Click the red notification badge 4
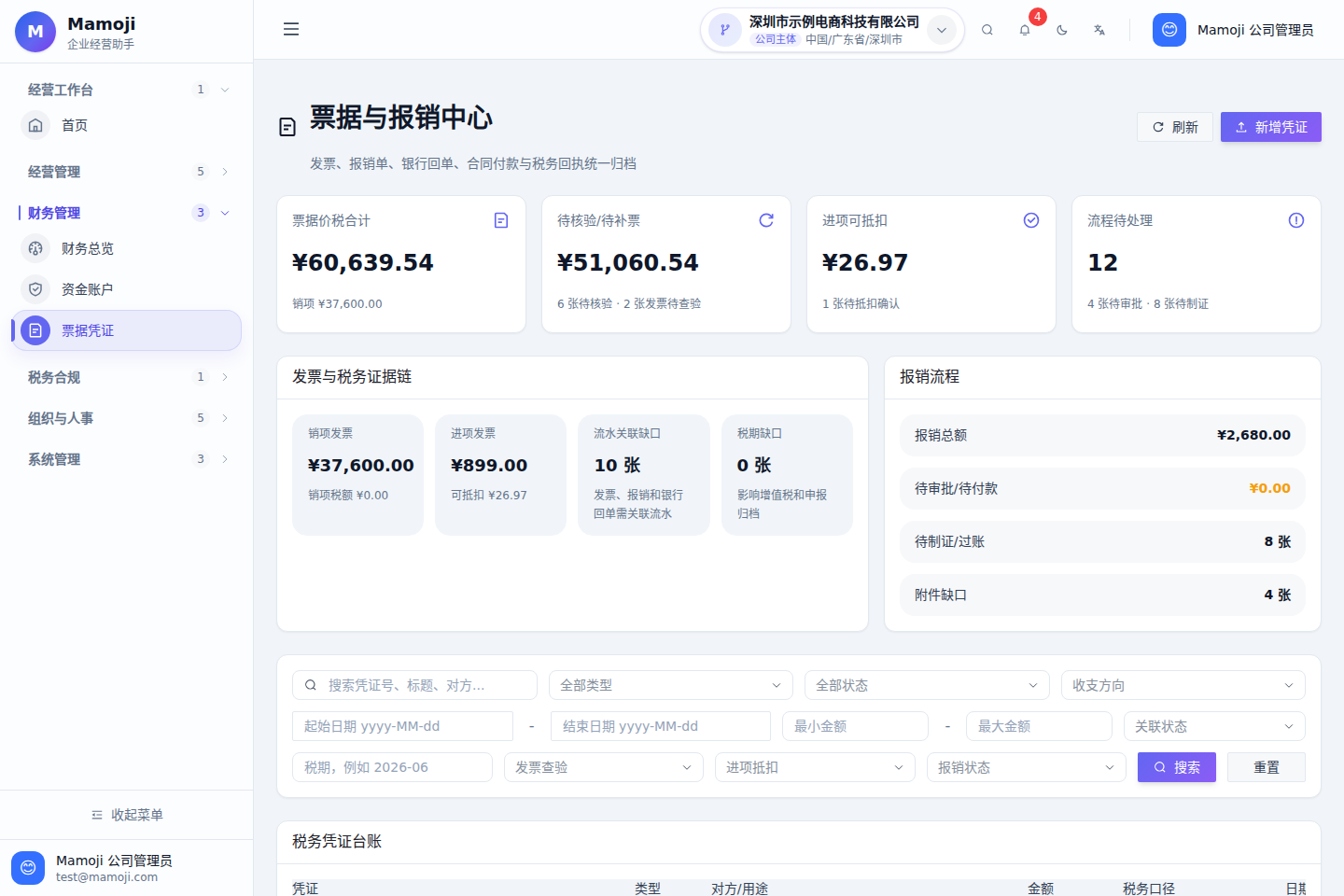Viewport: 1344px width, 896px height. (1037, 17)
